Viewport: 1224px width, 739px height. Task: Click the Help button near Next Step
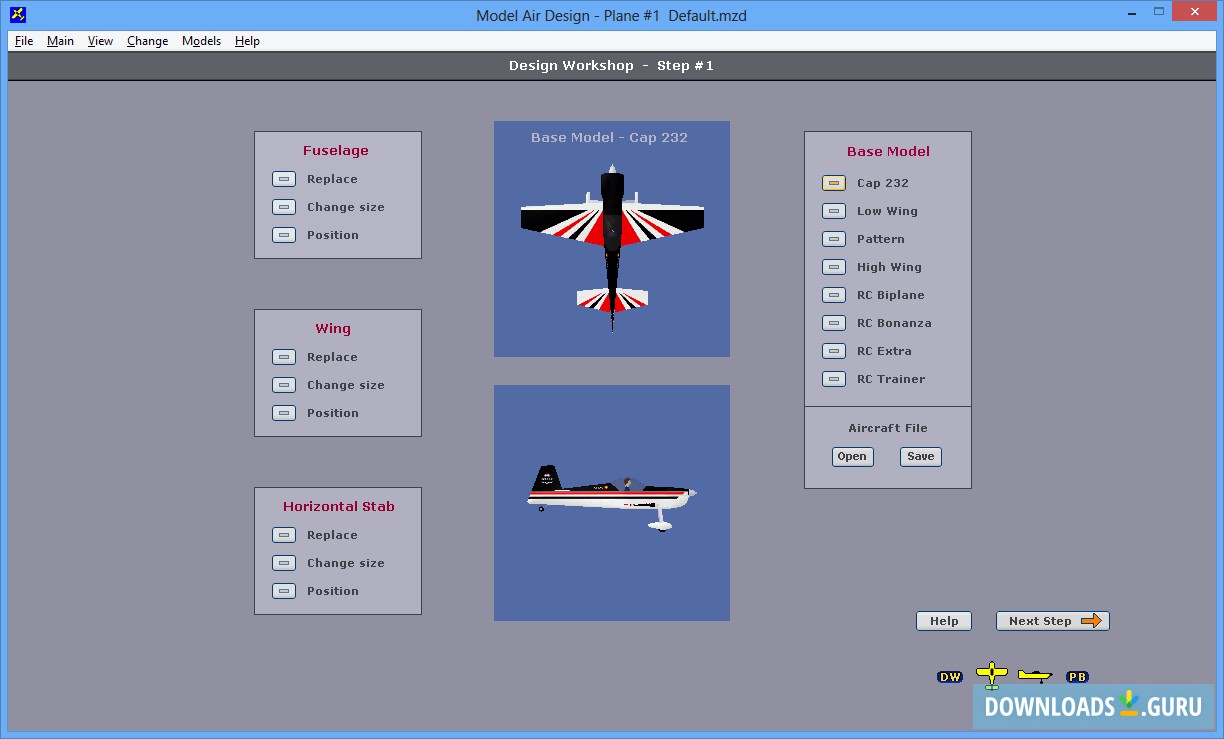(x=944, y=621)
